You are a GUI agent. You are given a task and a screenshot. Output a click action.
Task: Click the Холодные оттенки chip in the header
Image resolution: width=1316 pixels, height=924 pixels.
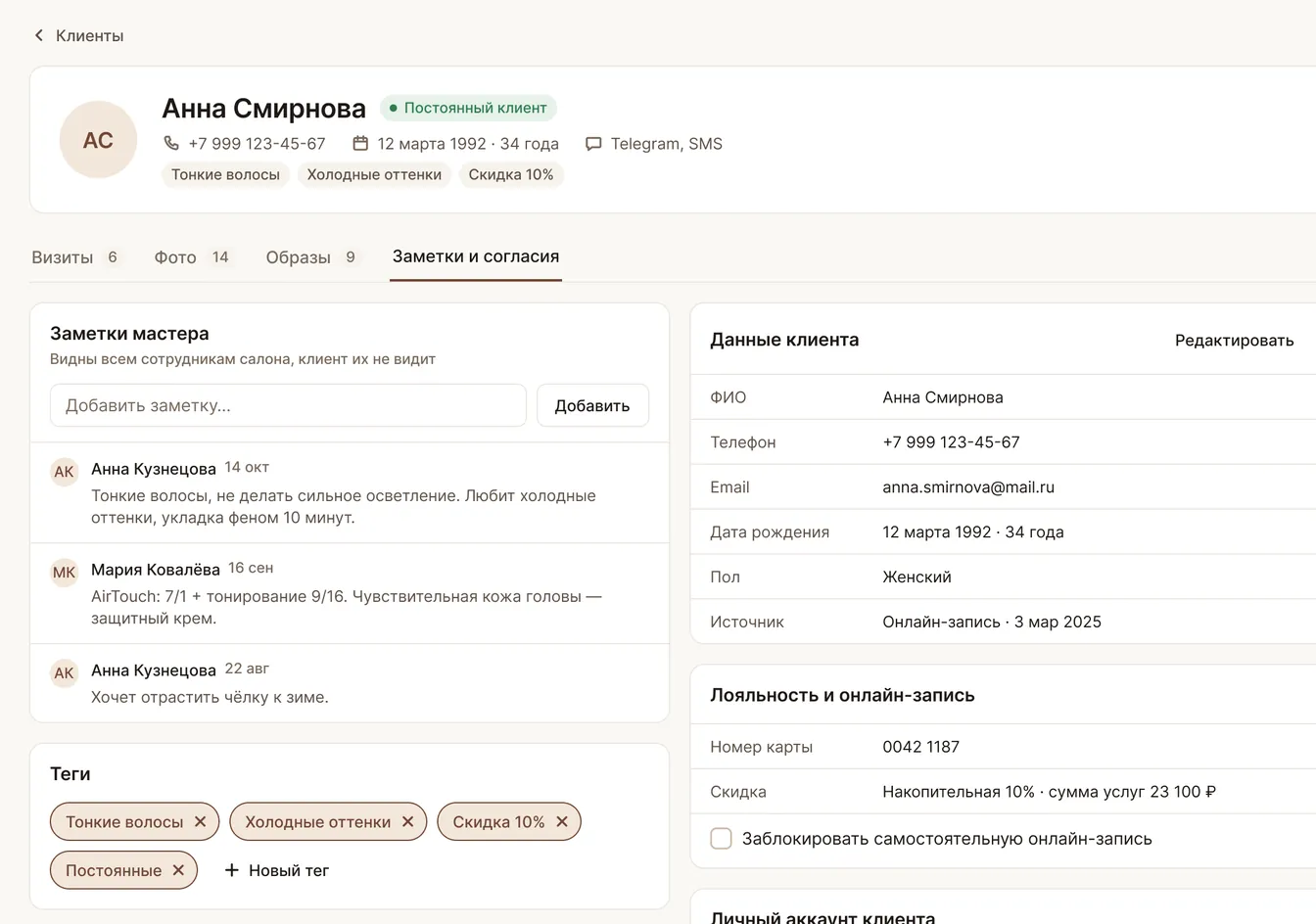pos(374,175)
